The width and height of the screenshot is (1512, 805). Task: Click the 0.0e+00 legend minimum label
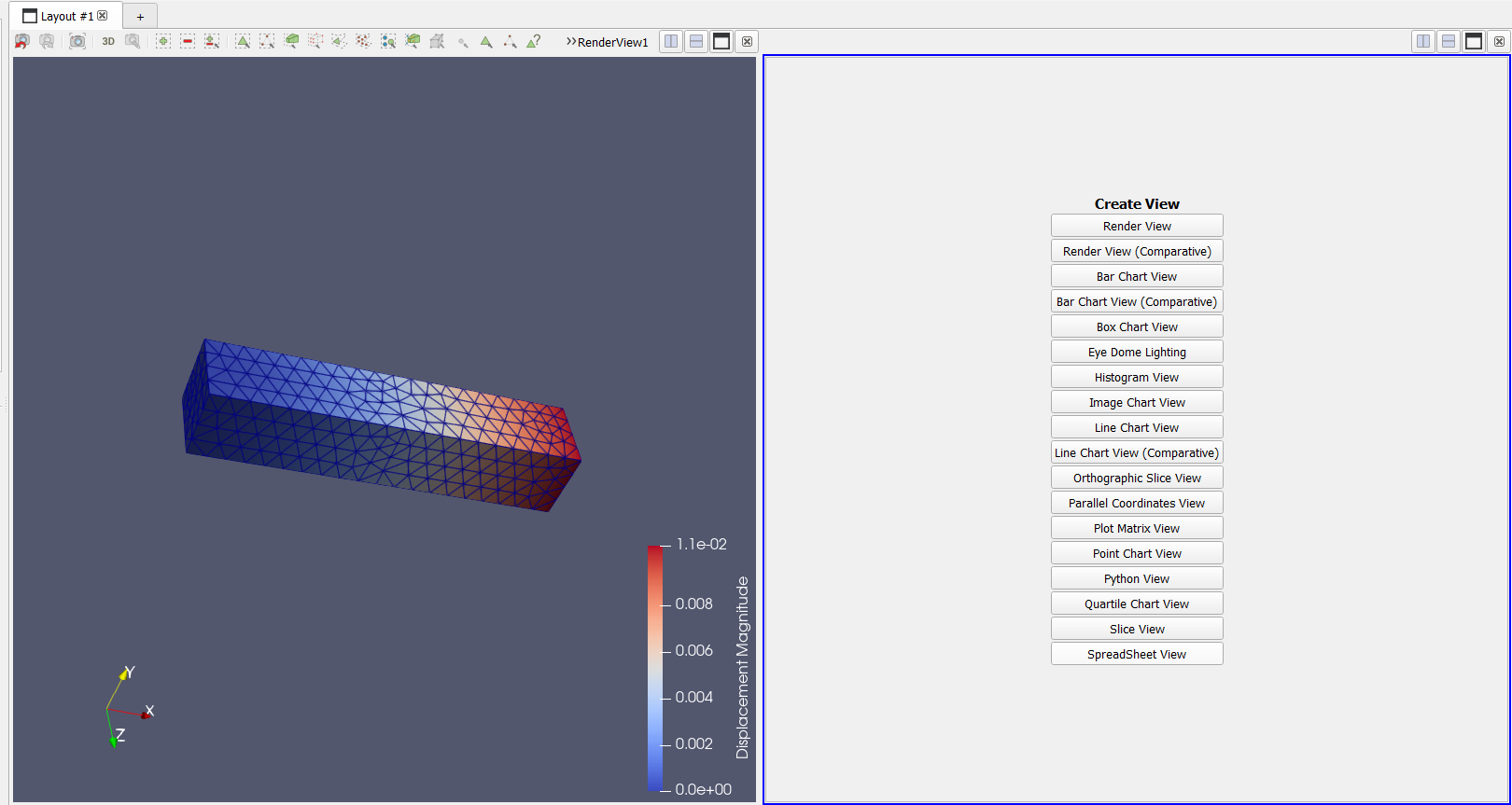(704, 789)
